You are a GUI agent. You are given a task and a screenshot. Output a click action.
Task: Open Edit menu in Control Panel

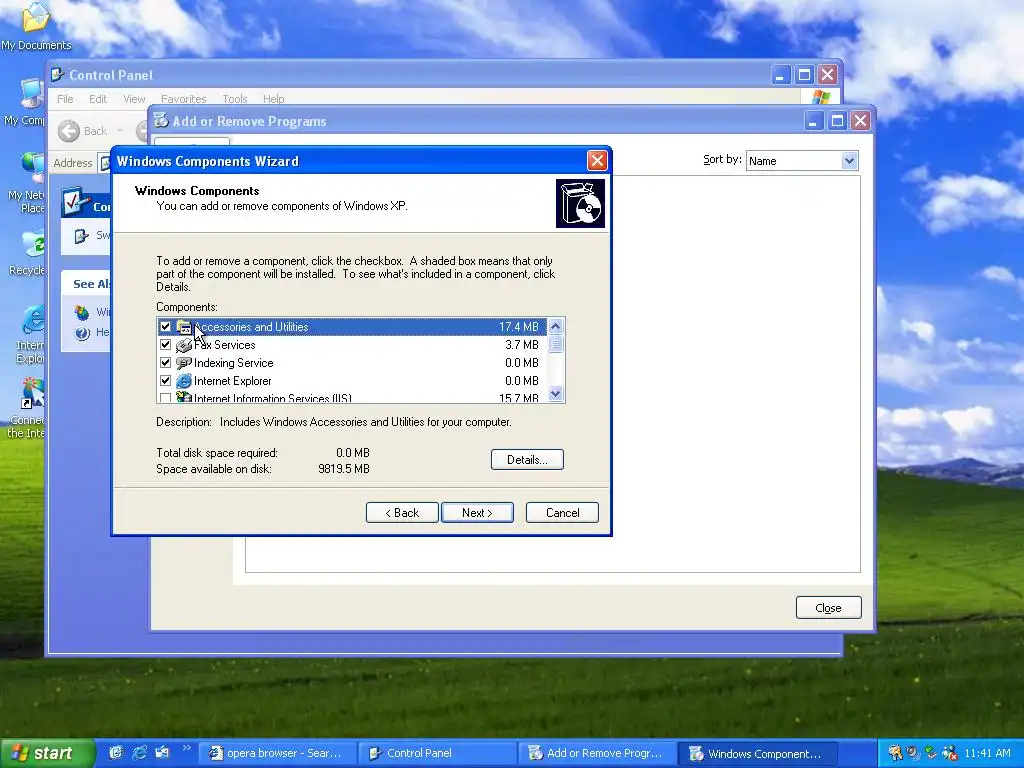(x=98, y=99)
